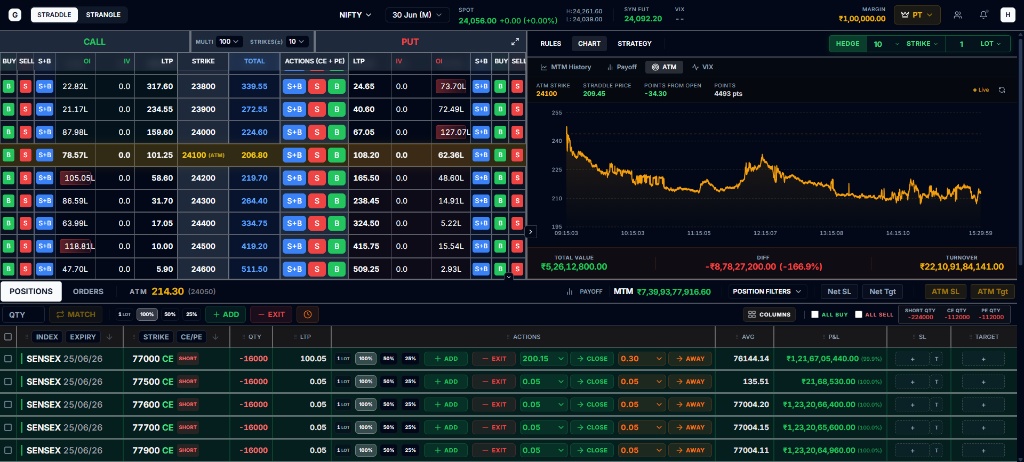1024x462 pixels.
Task: Switch to the STRANGLE mode tab
Action: click(x=103, y=14)
